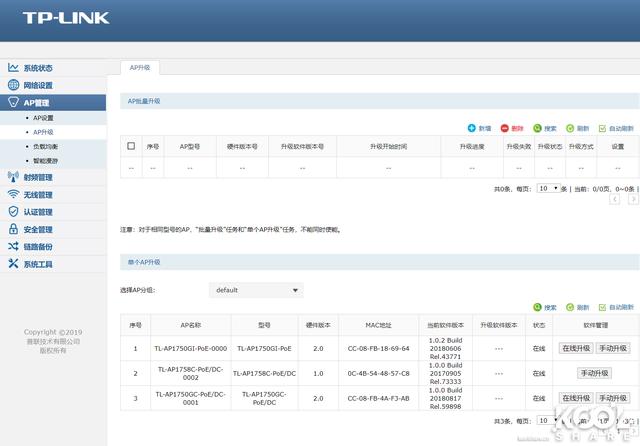The image size is (640, 446).
Task: Open 安全管理 via its padlock icon
Action: pos(13,229)
